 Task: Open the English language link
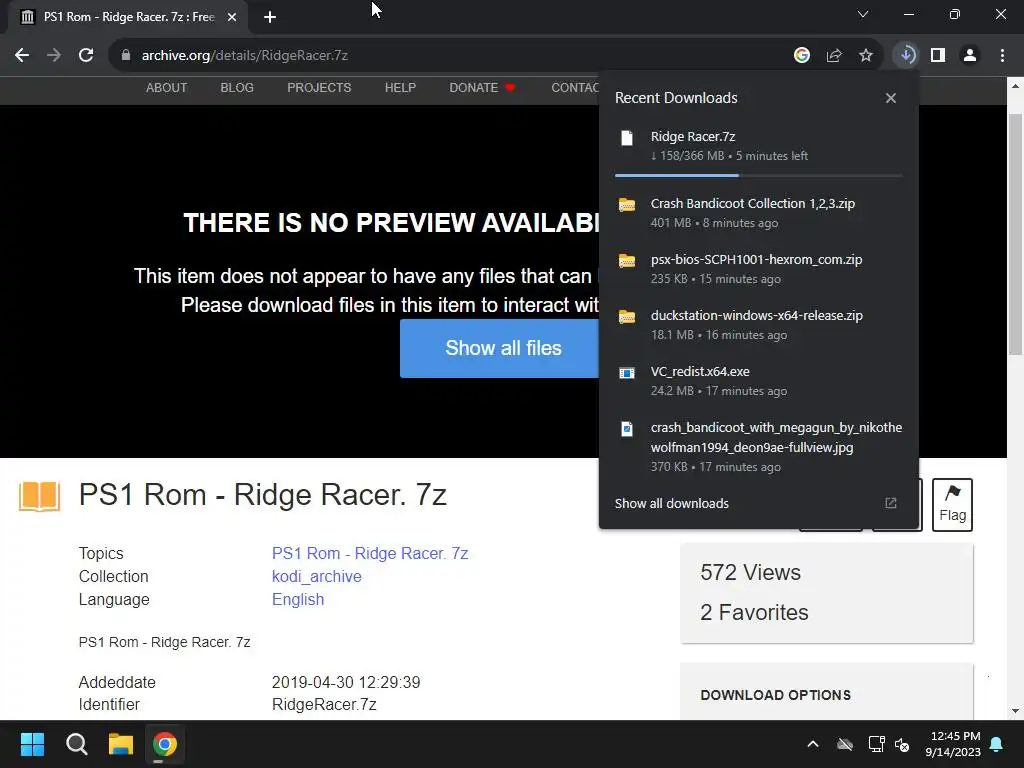[x=298, y=600]
